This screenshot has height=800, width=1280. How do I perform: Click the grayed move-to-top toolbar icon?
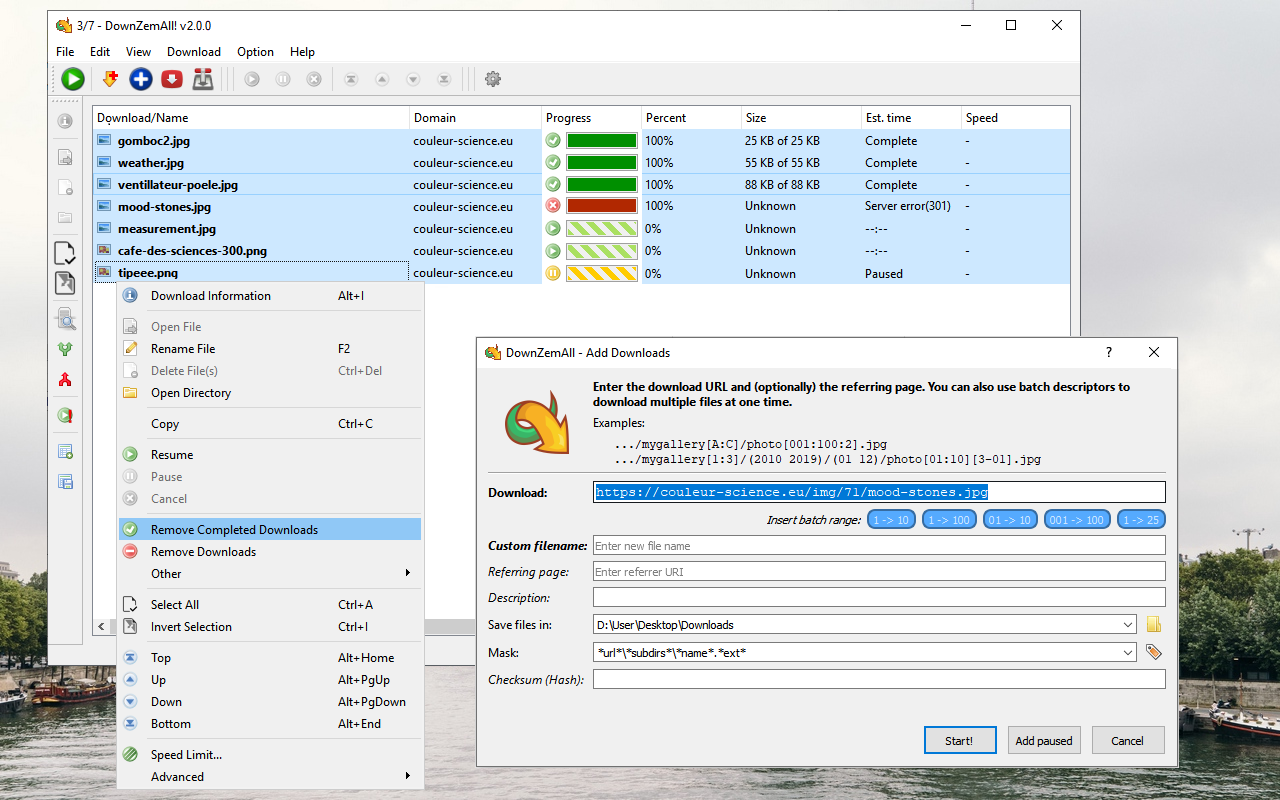pos(351,79)
